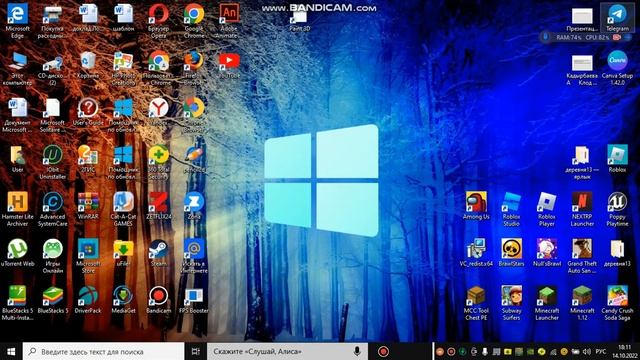The height and width of the screenshot is (360, 640).
Task: Open the Poppy Playtime game icon
Action: [617, 202]
